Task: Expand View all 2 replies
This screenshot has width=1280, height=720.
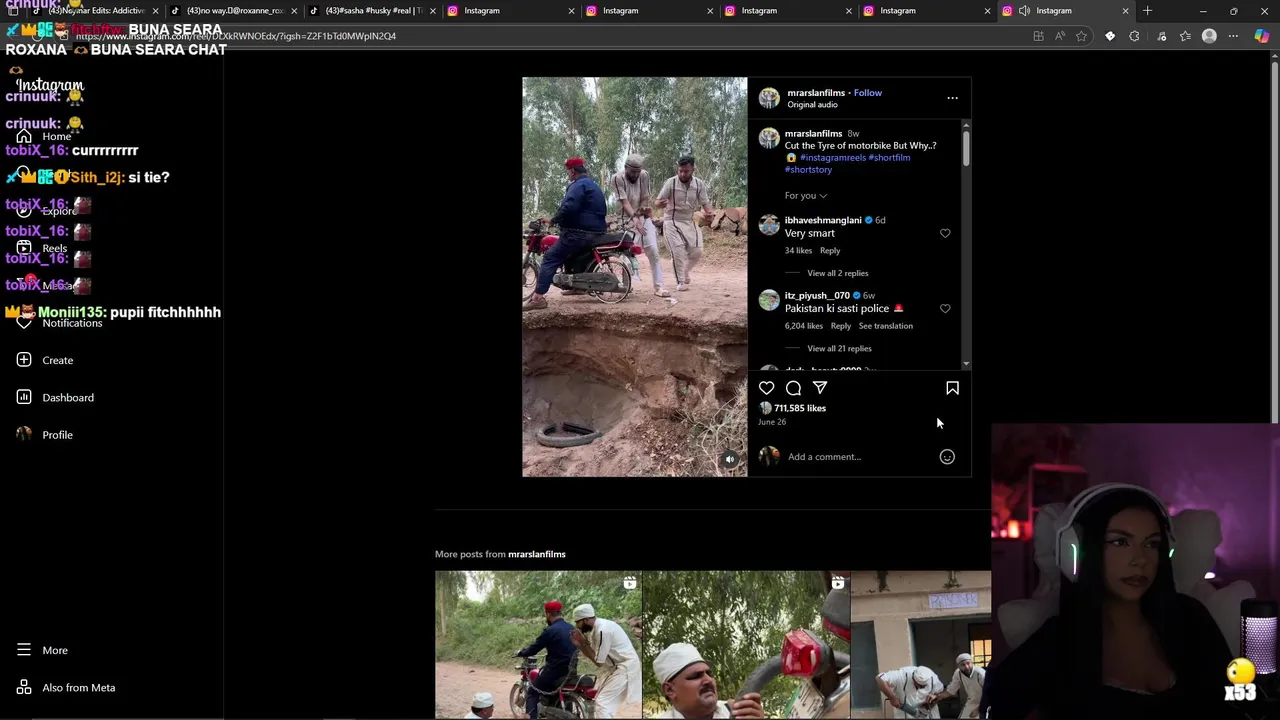Action: pyautogui.click(x=838, y=273)
